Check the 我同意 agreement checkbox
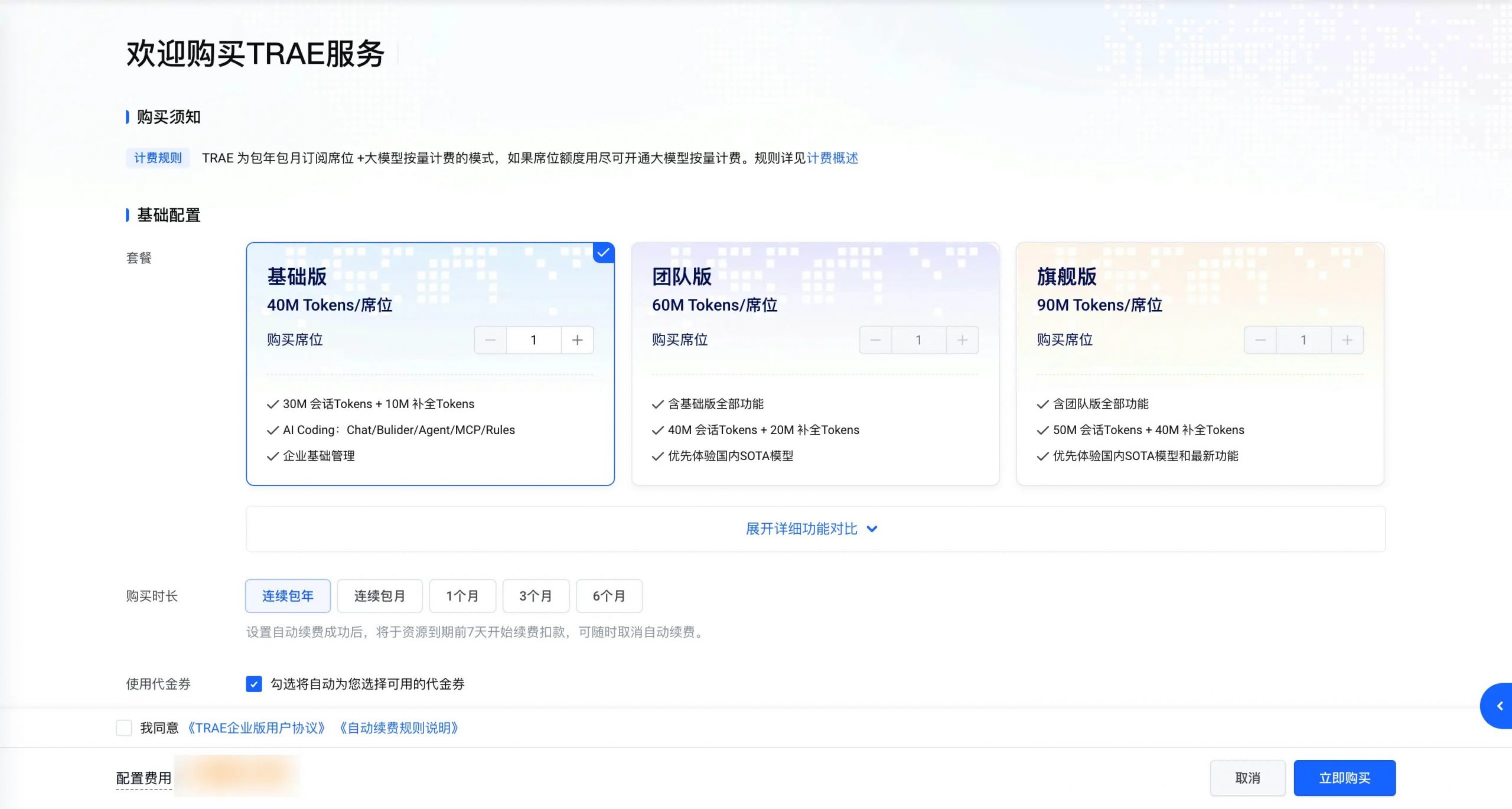Viewport: 1512px width, 809px height. tap(124, 728)
